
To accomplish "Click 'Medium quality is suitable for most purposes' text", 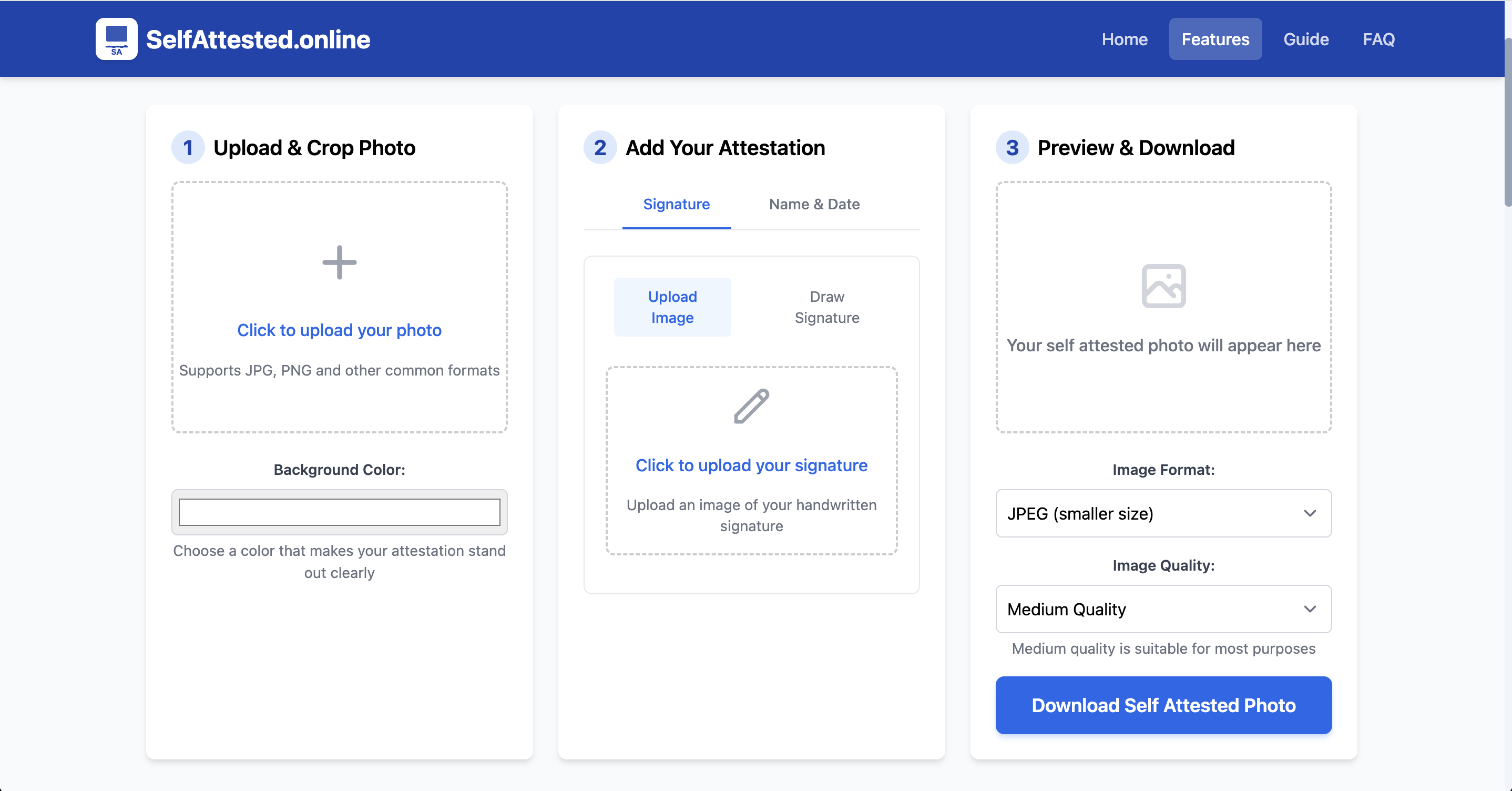I will pos(1163,649).
